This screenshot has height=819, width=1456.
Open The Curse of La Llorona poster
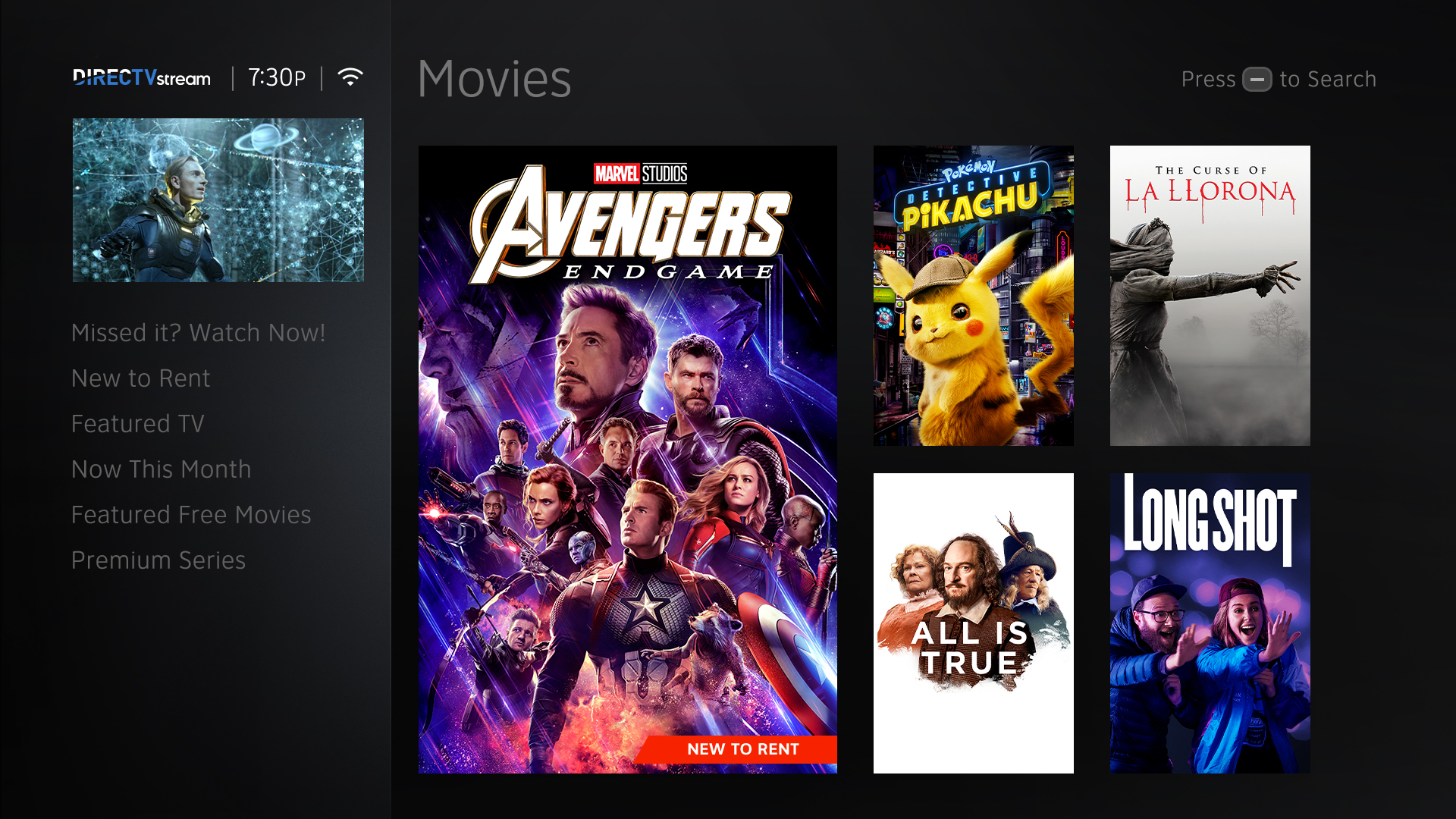[1210, 296]
